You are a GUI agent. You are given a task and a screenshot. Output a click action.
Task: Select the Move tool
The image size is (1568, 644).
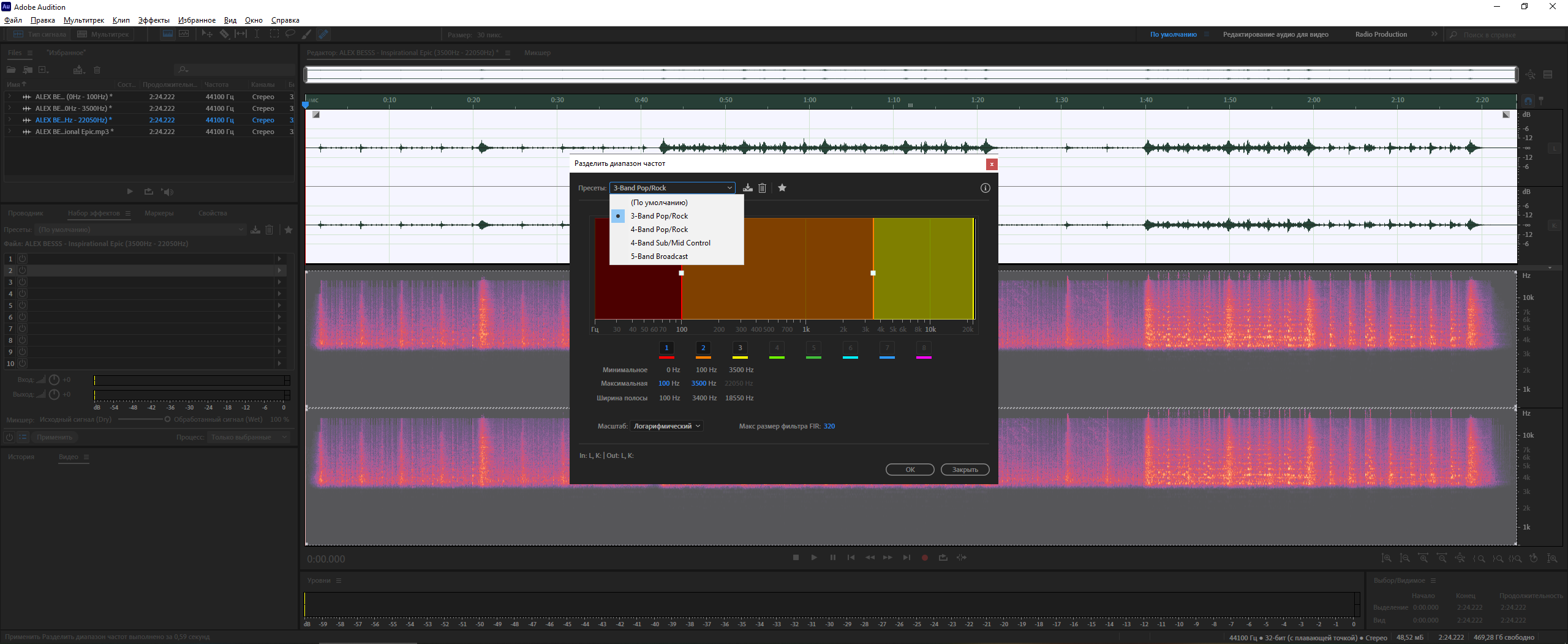coord(207,34)
